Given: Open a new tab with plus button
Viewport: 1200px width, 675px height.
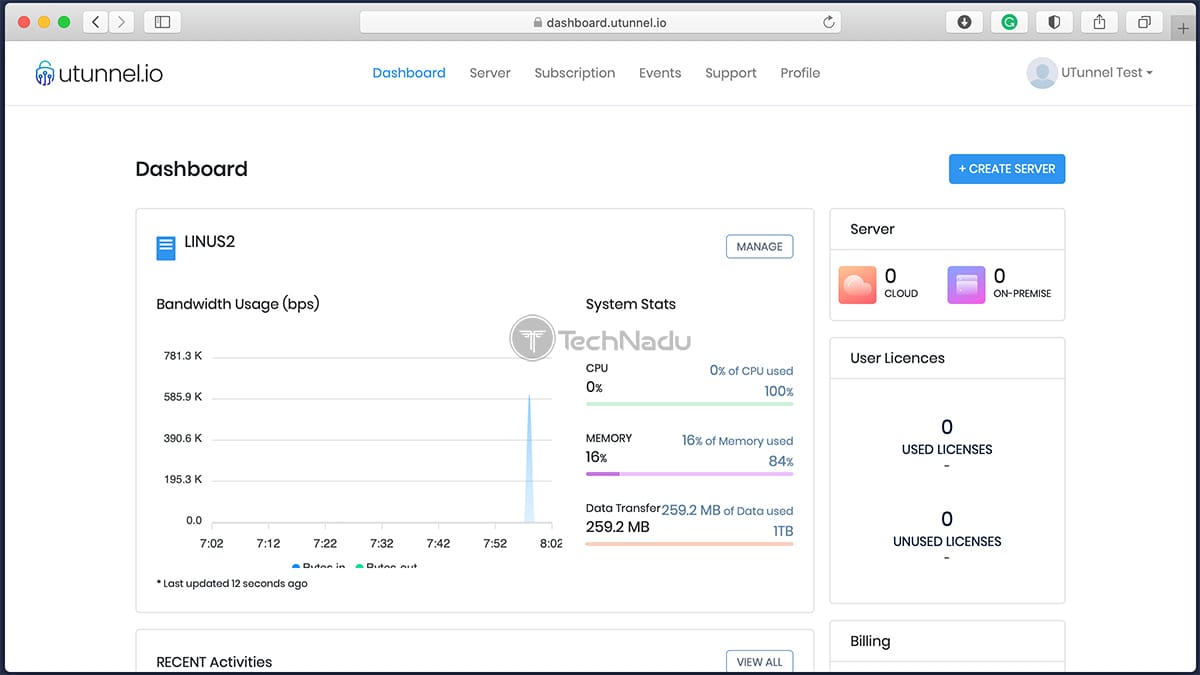Looking at the screenshot, I should (x=1184, y=29).
